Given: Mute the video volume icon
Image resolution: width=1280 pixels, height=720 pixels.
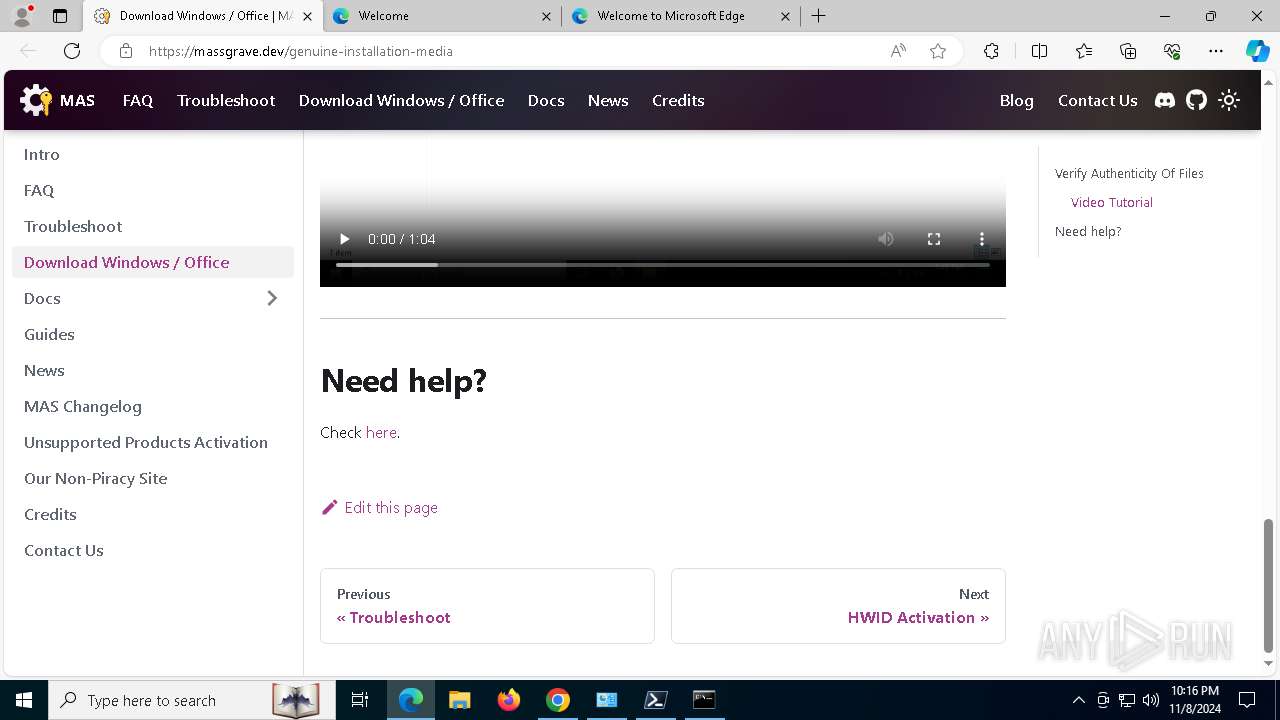Looking at the screenshot, I should pyautogui.click(x=886, y=239).
